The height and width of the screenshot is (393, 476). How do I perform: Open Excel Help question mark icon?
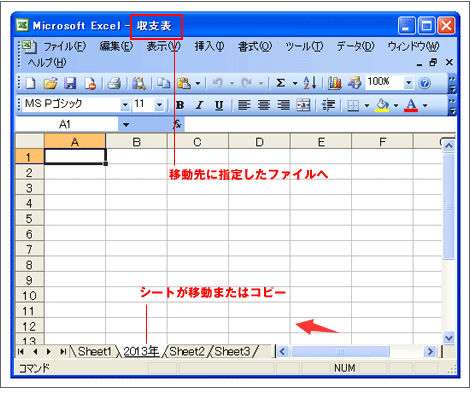[424, 83]
